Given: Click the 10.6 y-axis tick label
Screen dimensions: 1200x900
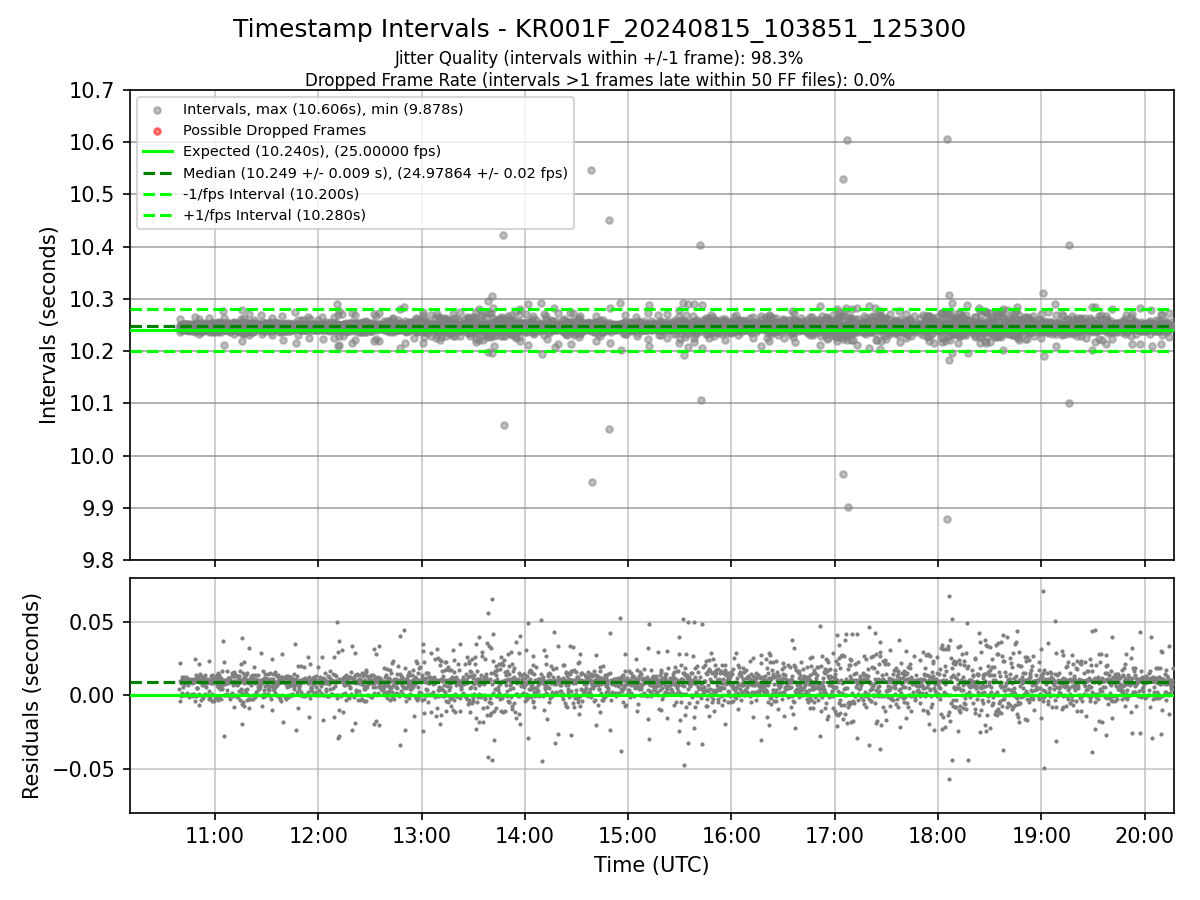Looking at the screenshot, I should click(x=93, y=143).
